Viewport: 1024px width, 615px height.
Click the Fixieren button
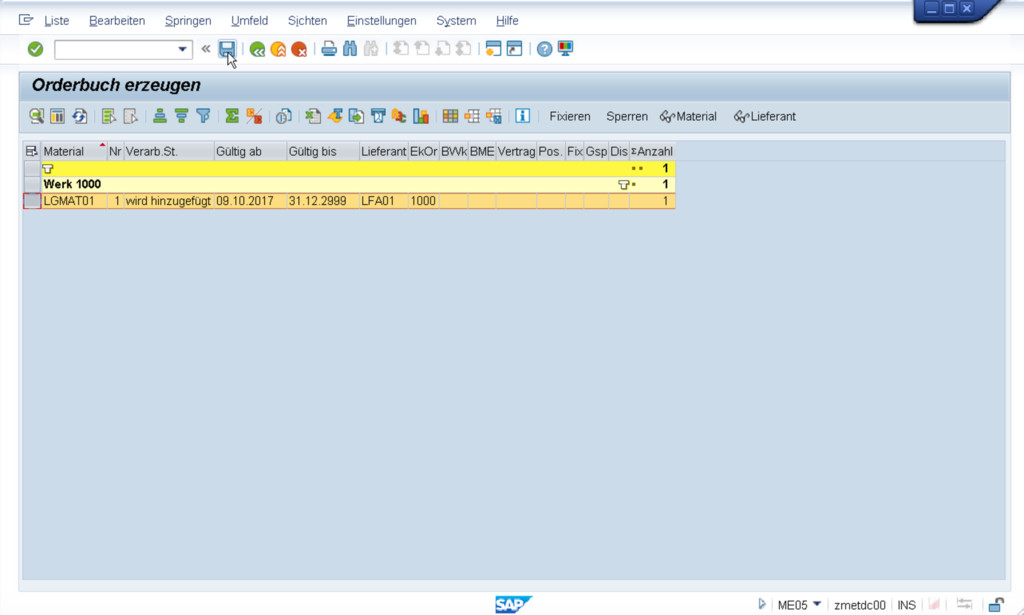(x=569, y=116)
